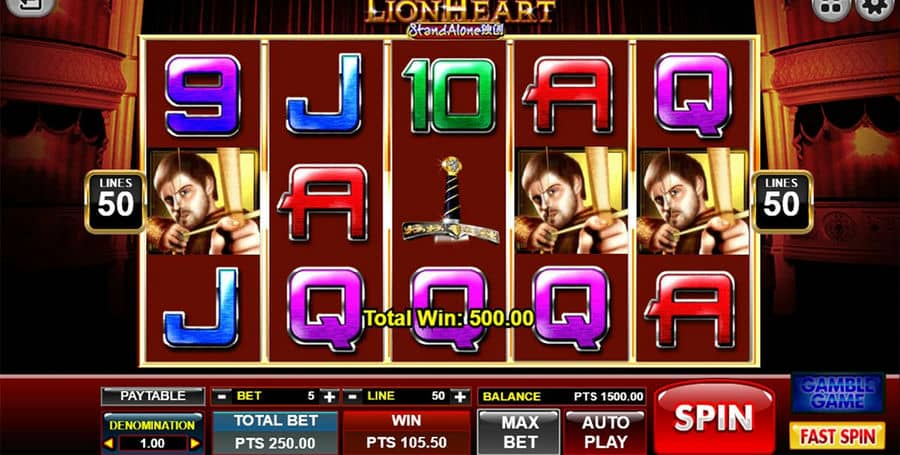Open the Paytable
This screenshot has width=900, height=455.
(x=153, y=396)
